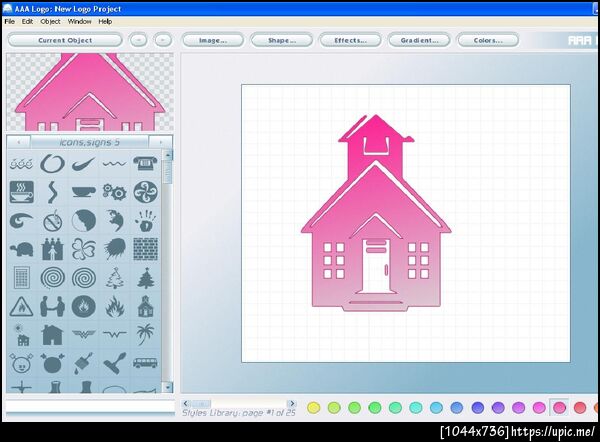Select the telephone icon in library
The height and width of the screenshot is (442, 600).
[145, 164]
